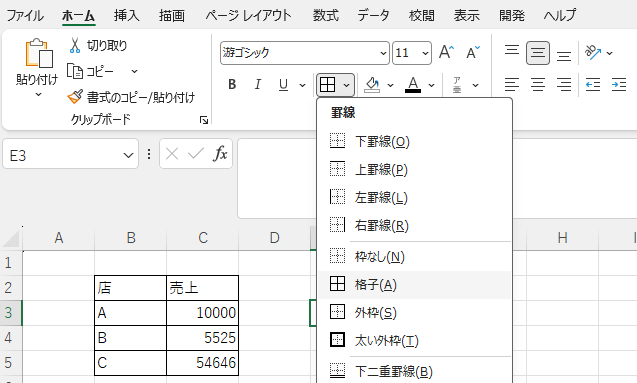The image size is (637, 383).
Task: Click the borders grid icon button
Action: (327, 85)
